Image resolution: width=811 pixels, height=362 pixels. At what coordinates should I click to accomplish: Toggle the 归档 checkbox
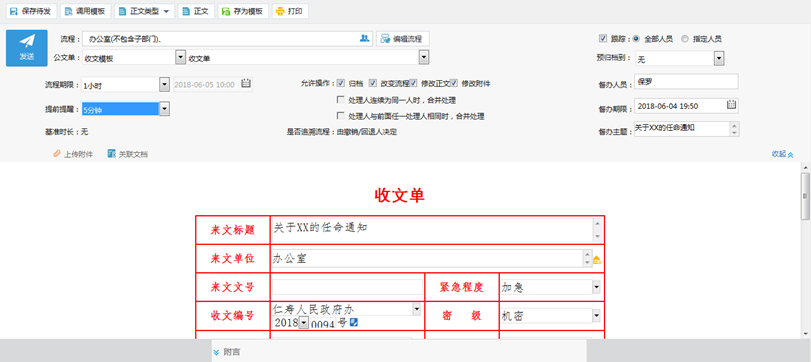[341, 83]
